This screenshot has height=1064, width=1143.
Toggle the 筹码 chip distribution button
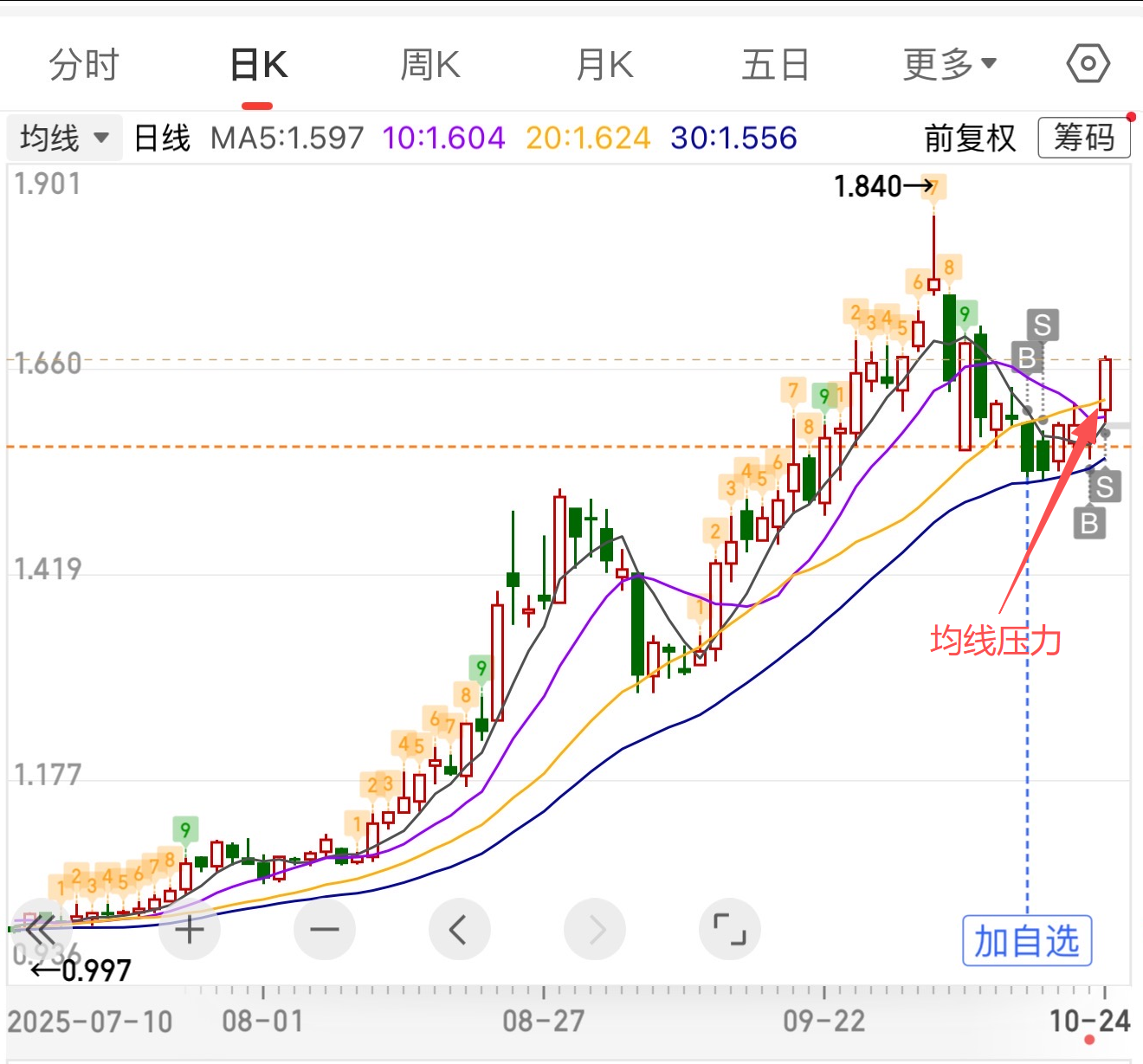(1083, 139)
